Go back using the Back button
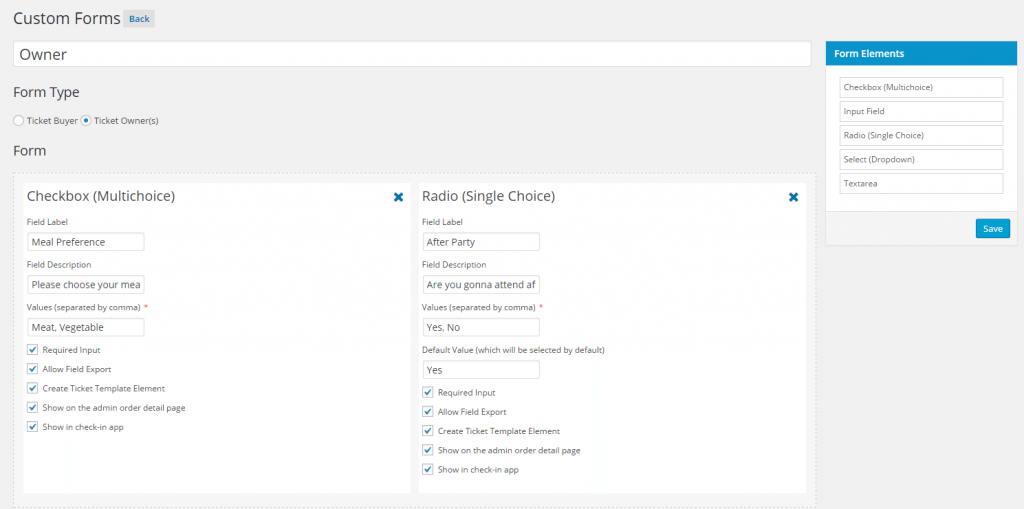The image size is (1024, 509). tap(139, 19)
